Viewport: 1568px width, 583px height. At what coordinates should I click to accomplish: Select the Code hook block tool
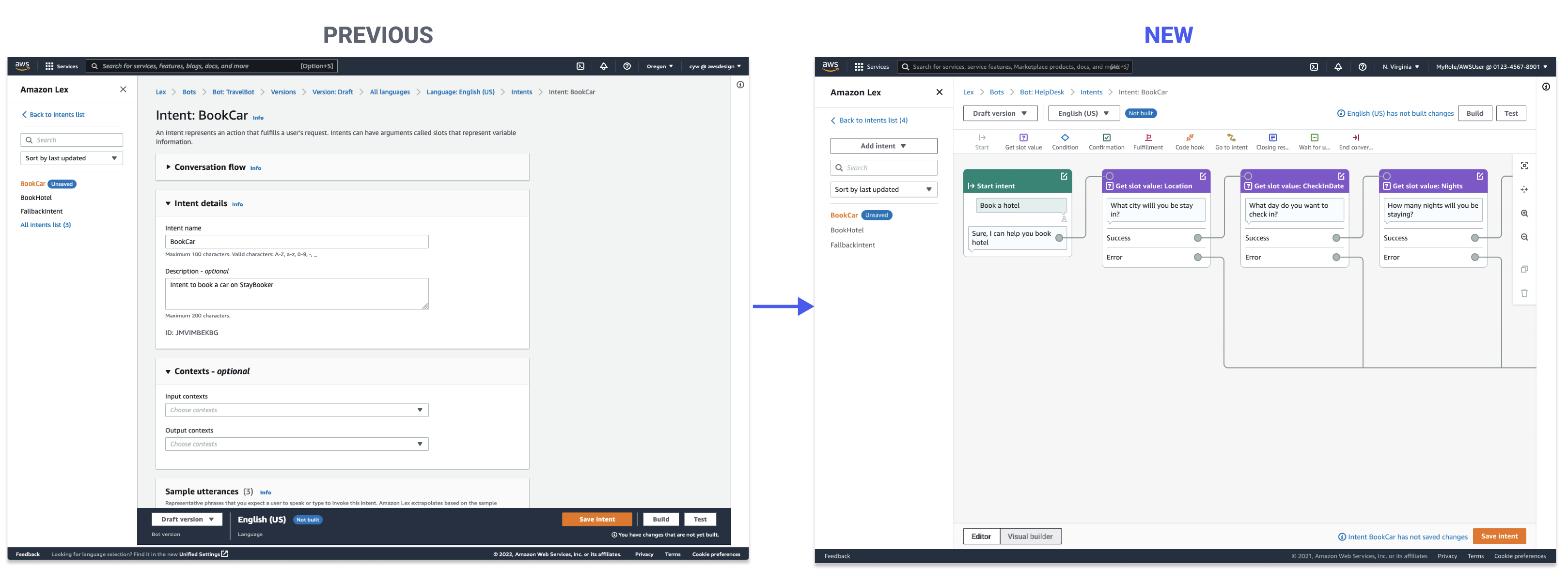(x=1190, y=142)
